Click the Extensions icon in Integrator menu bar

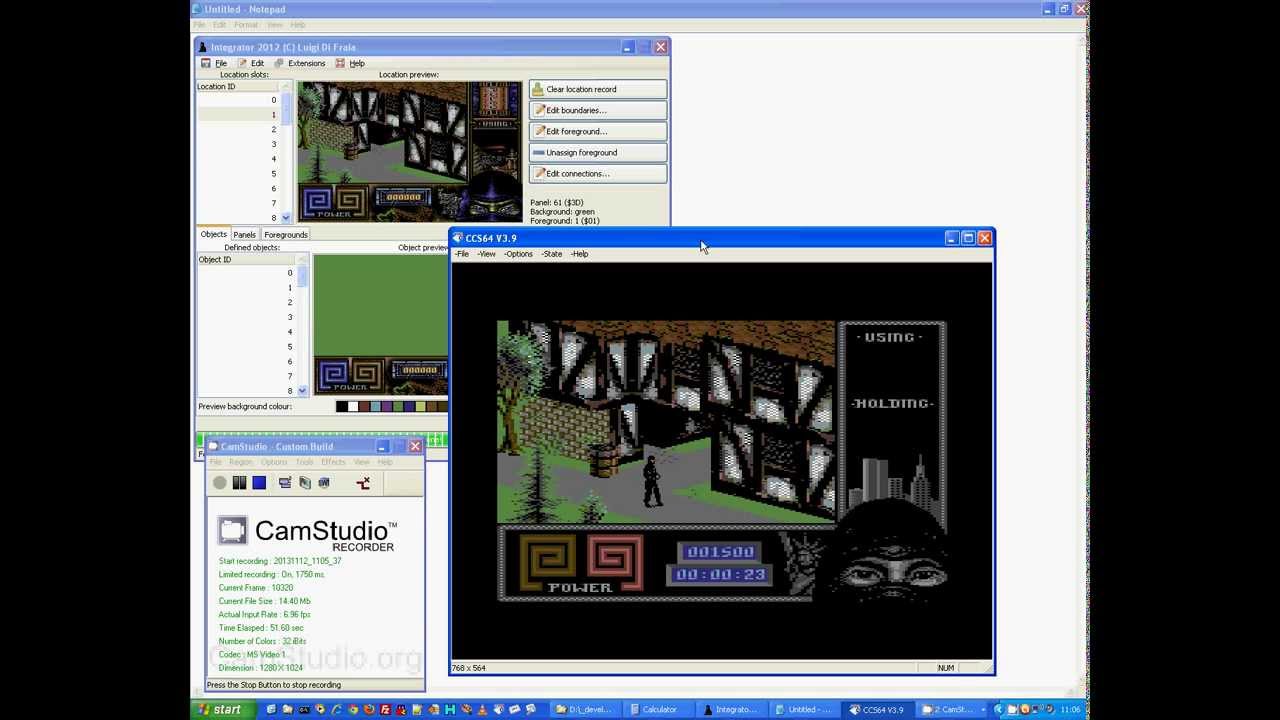(279, 63)
